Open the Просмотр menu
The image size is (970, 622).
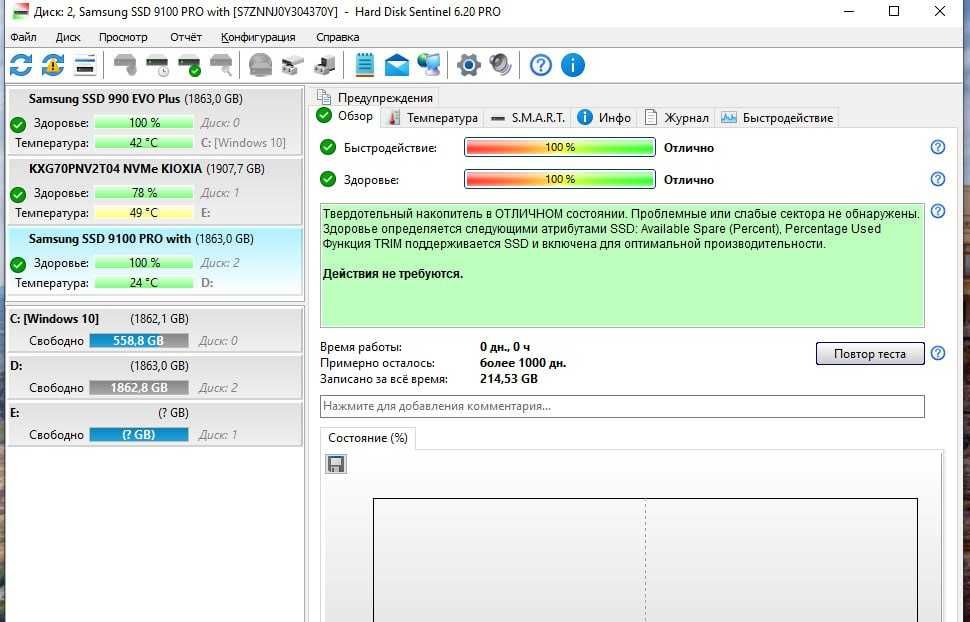[x=123, y=37]
